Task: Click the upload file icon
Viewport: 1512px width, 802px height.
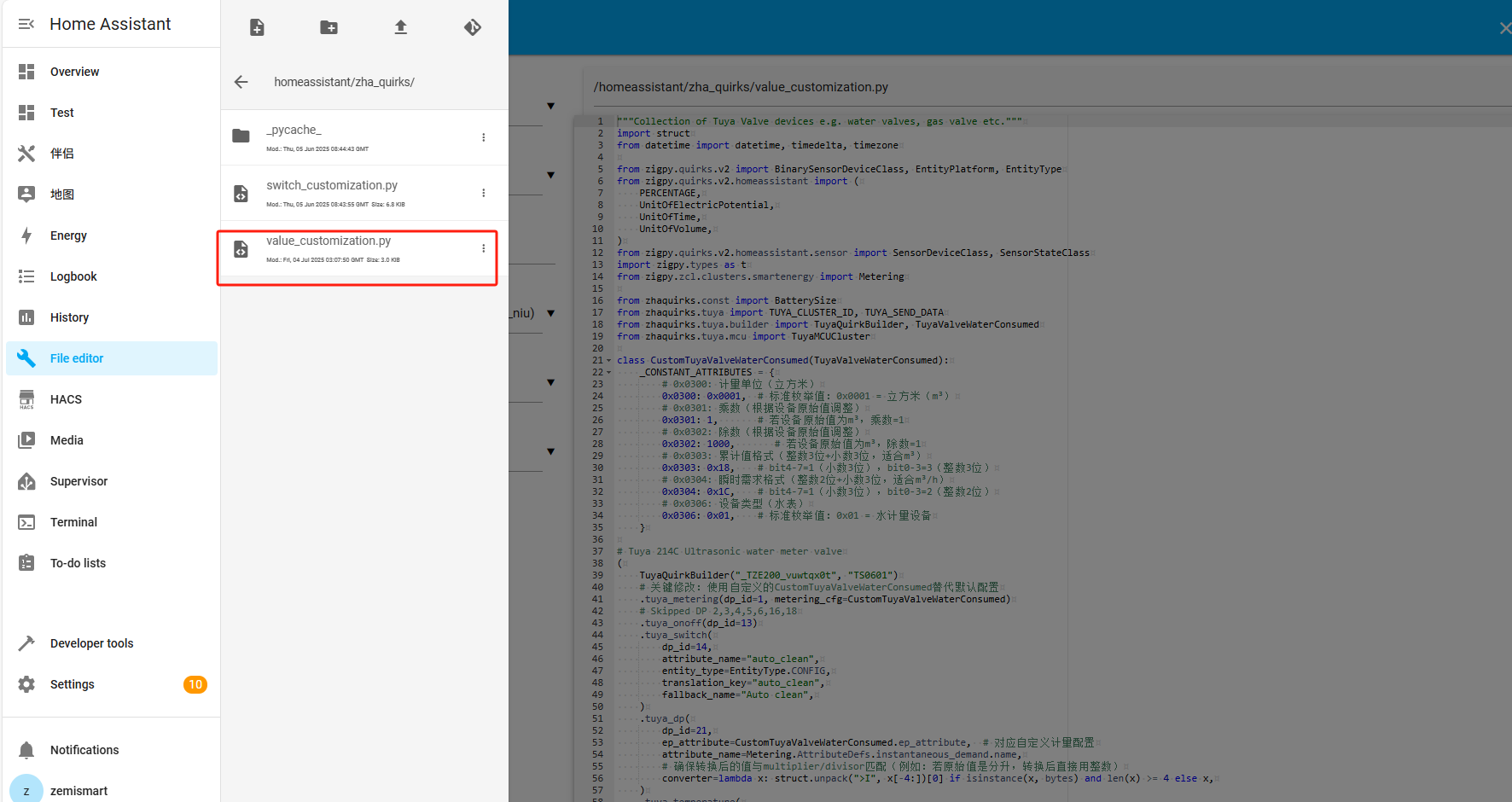Action: [400, 27]
